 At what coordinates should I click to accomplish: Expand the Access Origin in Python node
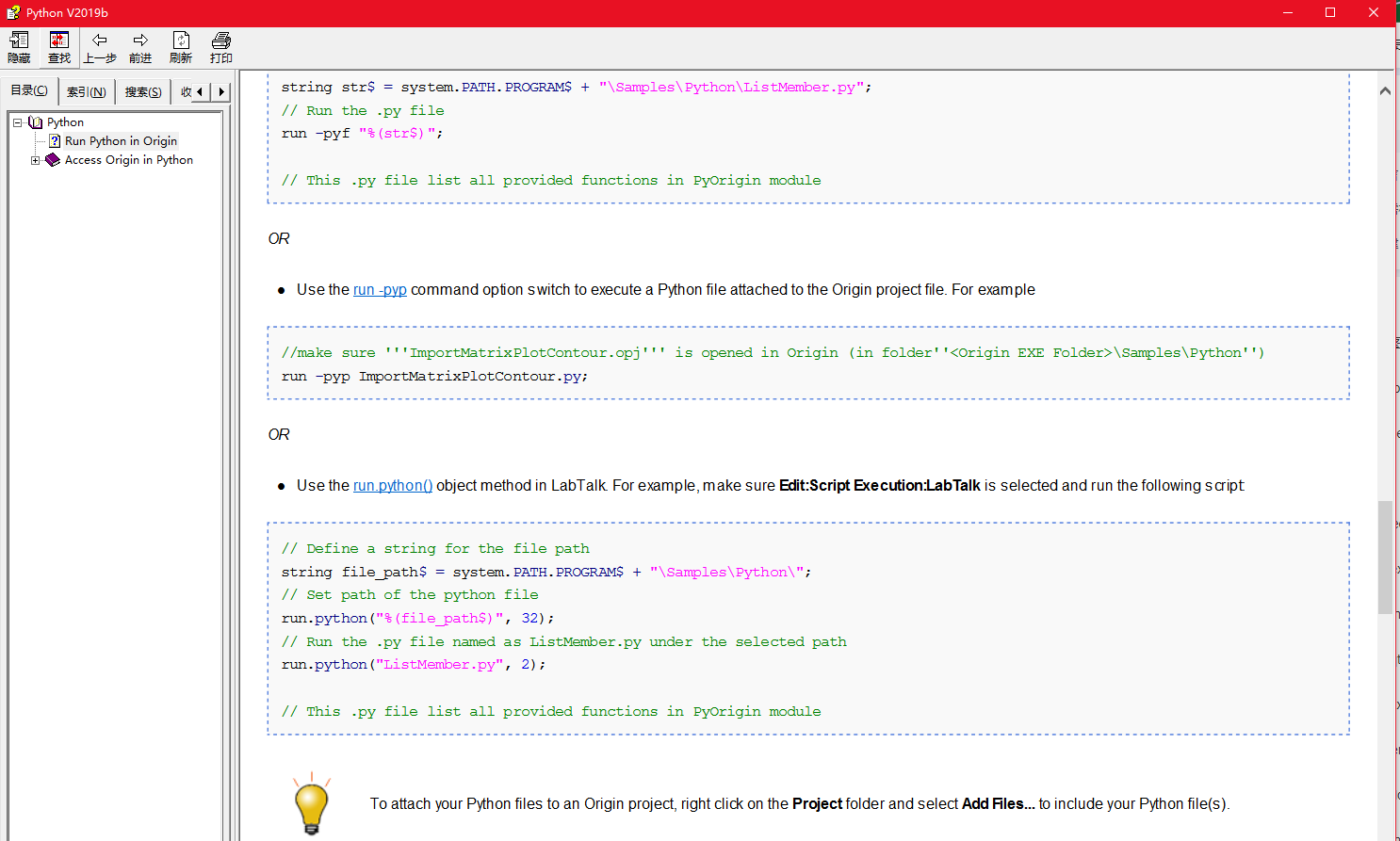pyautogui.click(x=35, y=160)
